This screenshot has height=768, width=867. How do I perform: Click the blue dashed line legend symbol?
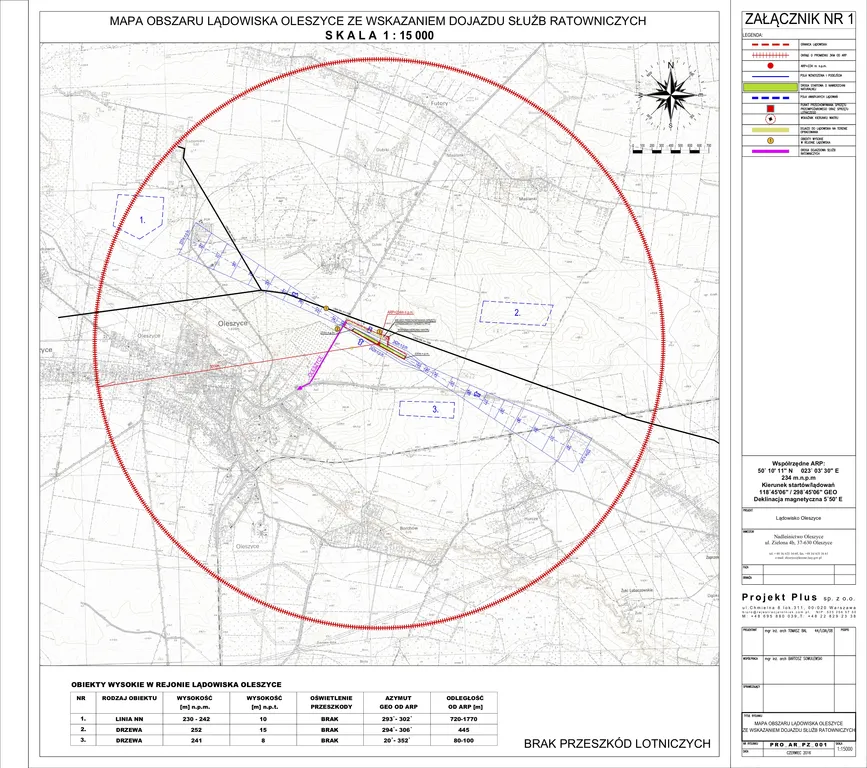tap(770, 97)
